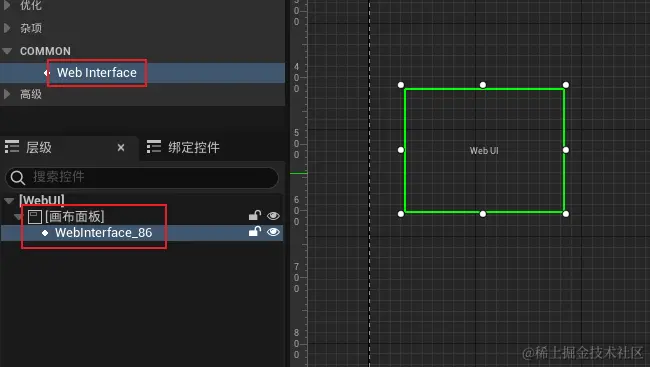Select the 画布面板 canvas panel item
The image size is (650, 367).
(x=75, y=216)
